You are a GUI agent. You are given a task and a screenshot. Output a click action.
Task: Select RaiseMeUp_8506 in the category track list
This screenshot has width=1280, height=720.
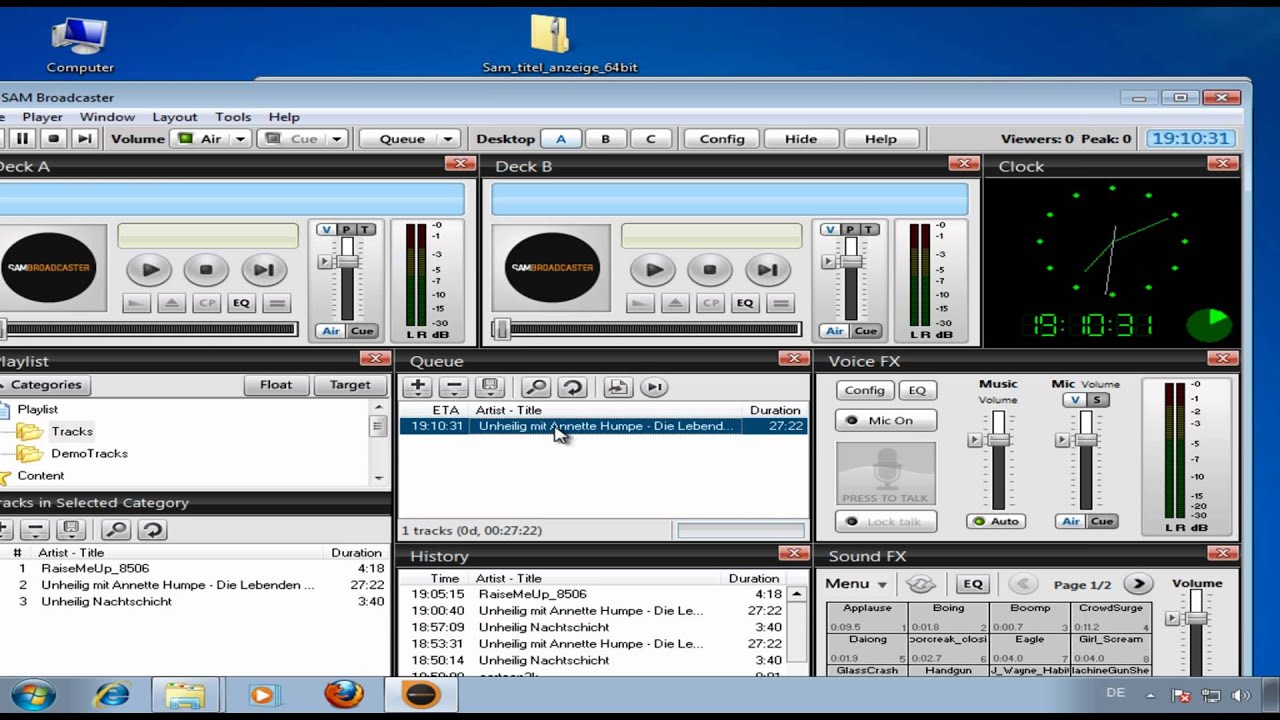pos(95,568)
